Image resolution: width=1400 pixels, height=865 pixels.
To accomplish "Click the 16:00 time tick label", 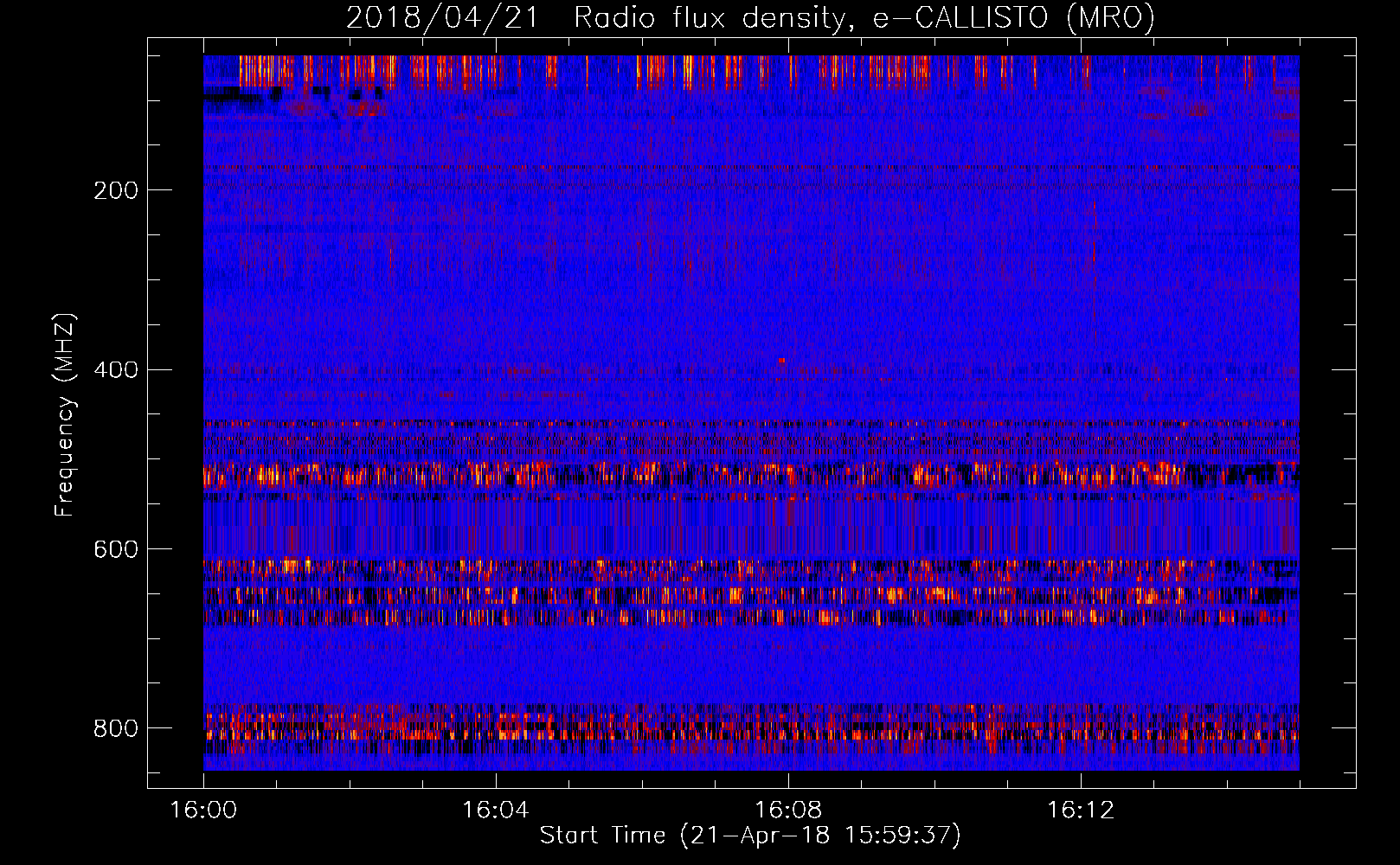I will tap(203, 811).
